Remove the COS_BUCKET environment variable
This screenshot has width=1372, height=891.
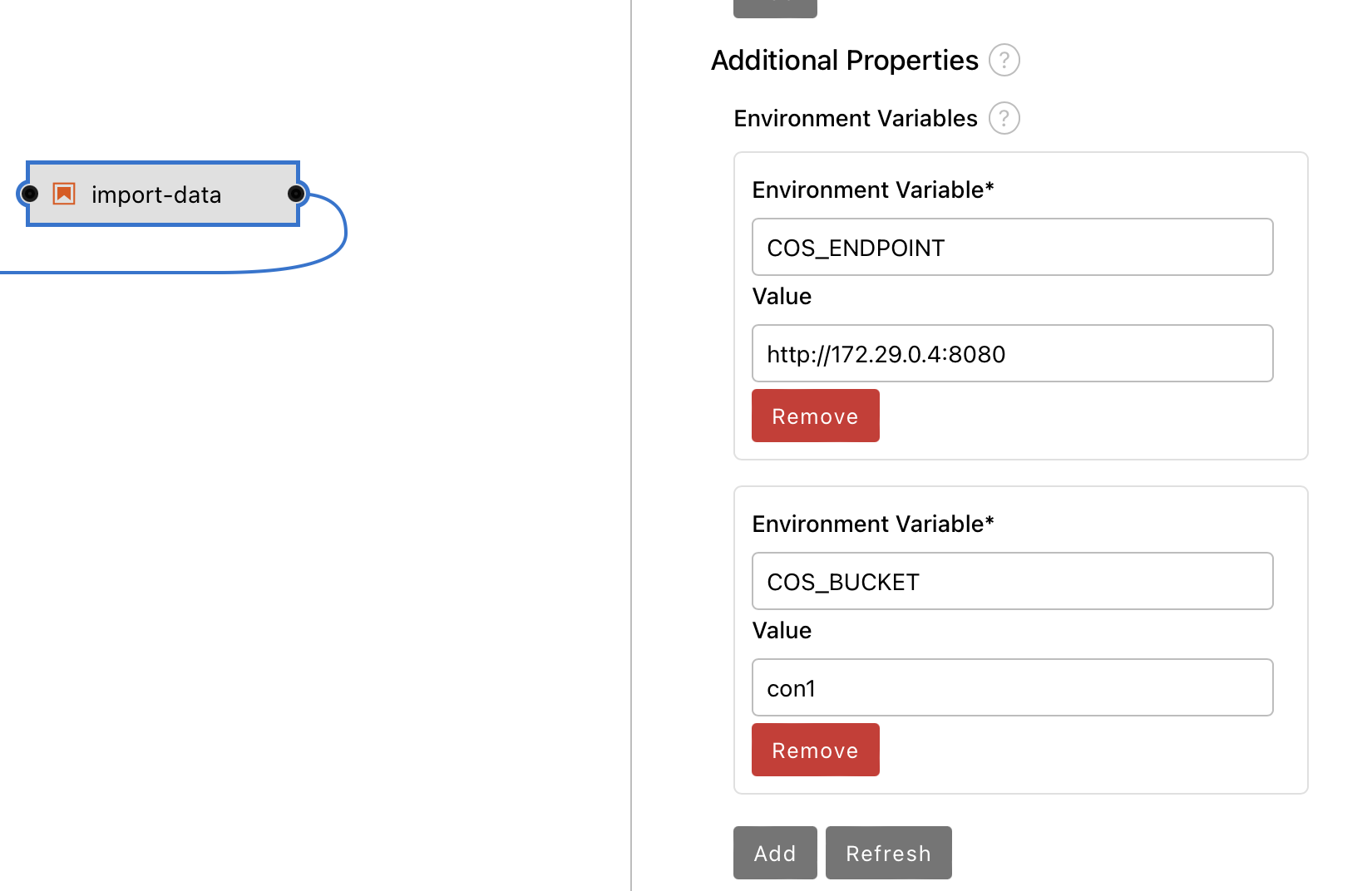(815, 750)
